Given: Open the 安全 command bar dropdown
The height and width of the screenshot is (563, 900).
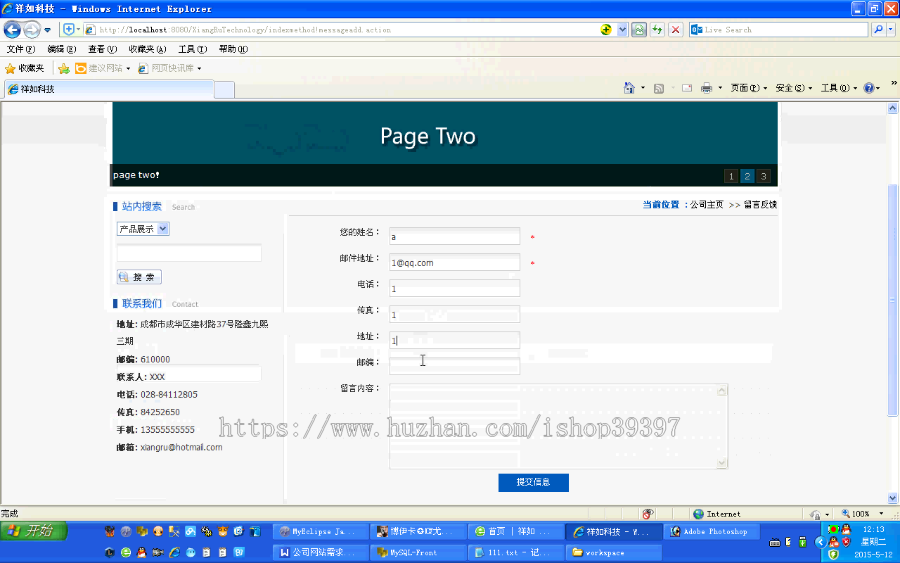Looking at the screenshot, I should 794,88.
